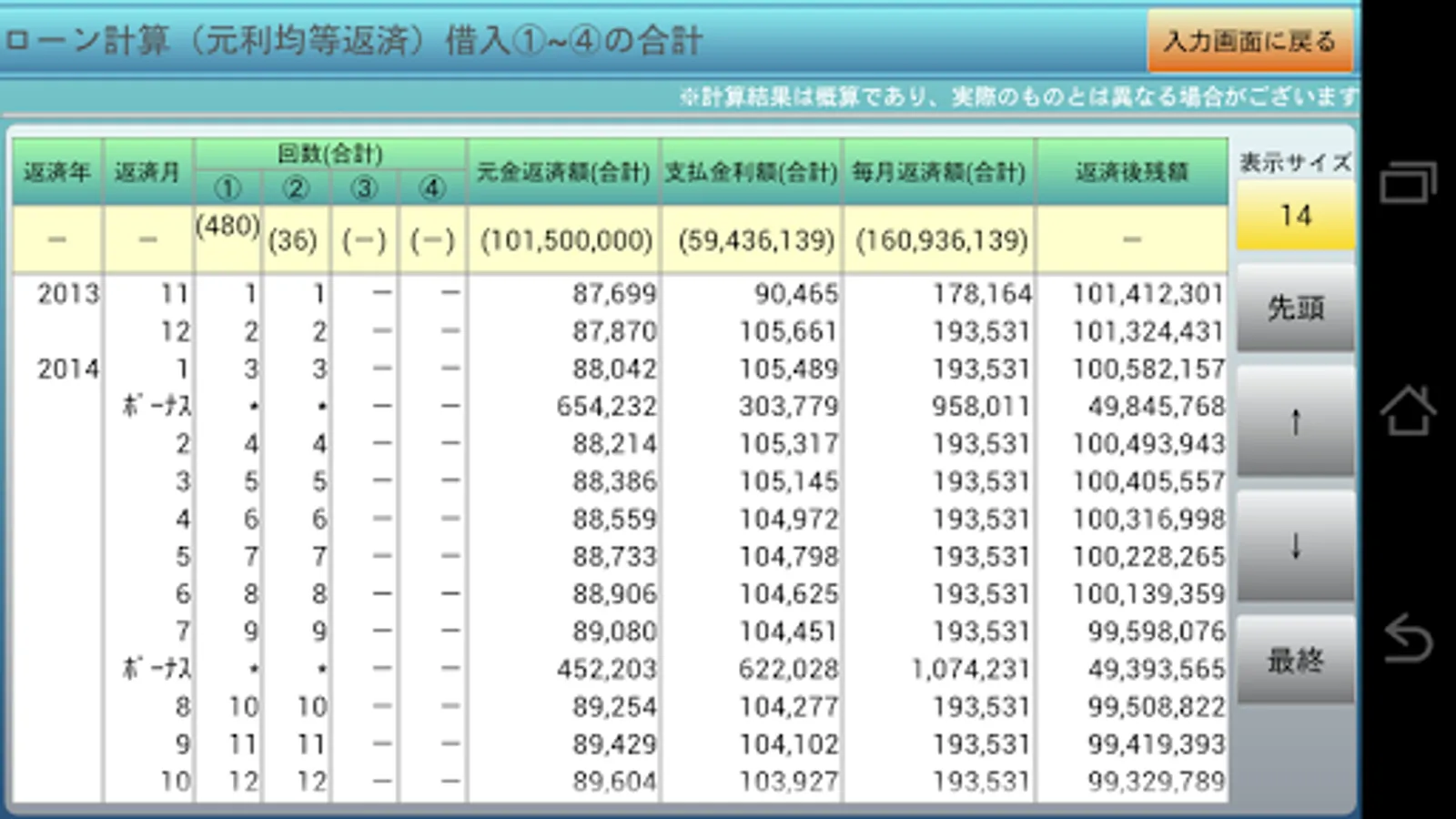Jump to the first row with 先頭
Image resolution: width=1456 pixels, height=819 pixels.
pyautogui.click(x=1295, y=308)
